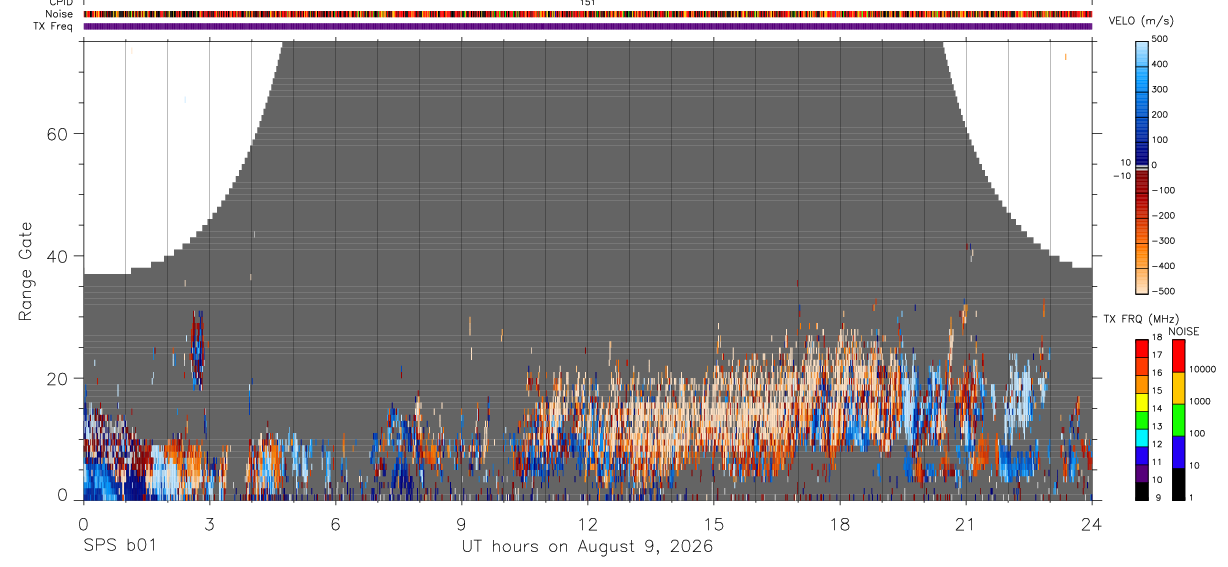1228x567 pixels.
Task: Click the 3 hour tick label
Action: (x=209, y=523)
